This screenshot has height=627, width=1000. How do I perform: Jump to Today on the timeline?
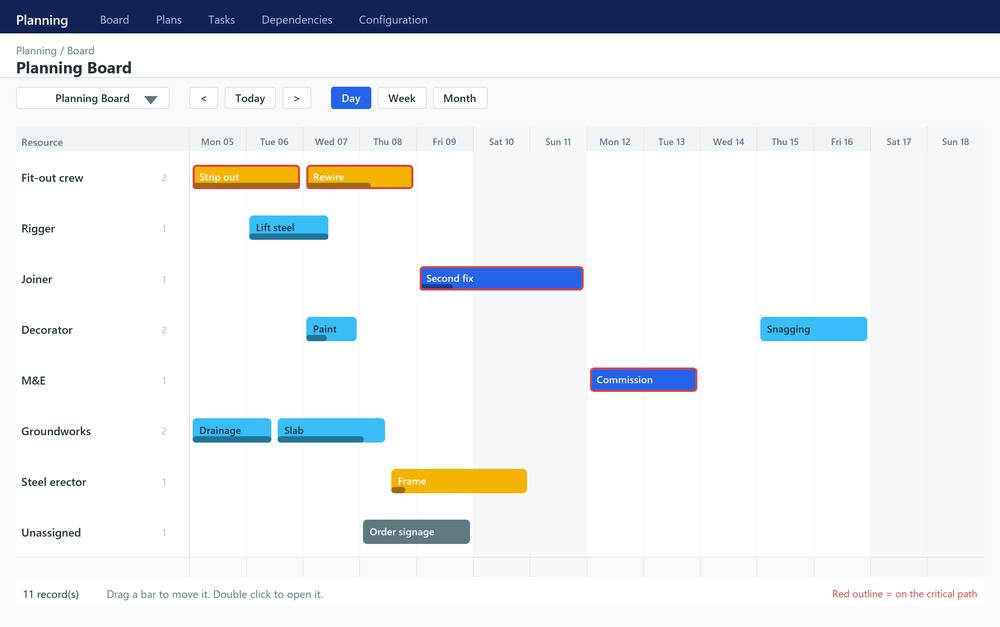[250, 98]
